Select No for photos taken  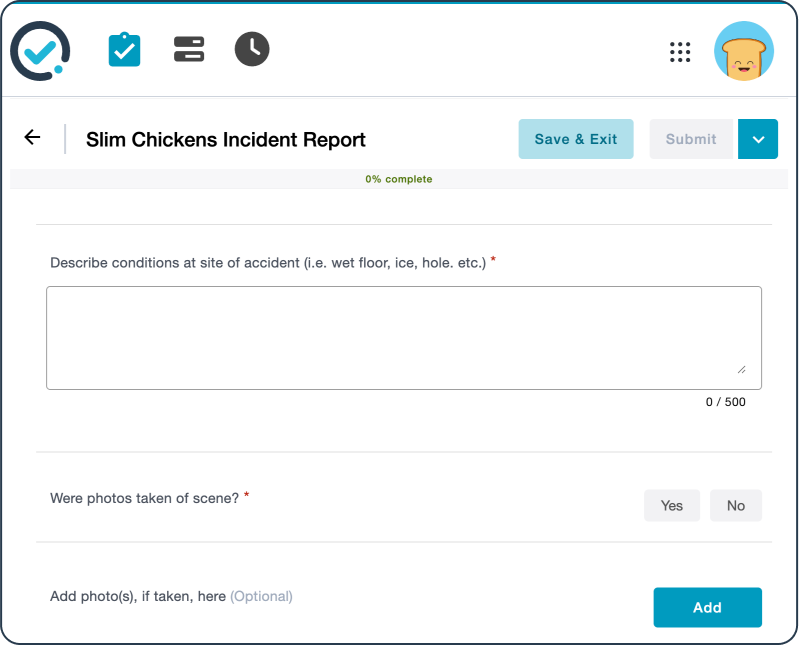[x=736, y=506]
